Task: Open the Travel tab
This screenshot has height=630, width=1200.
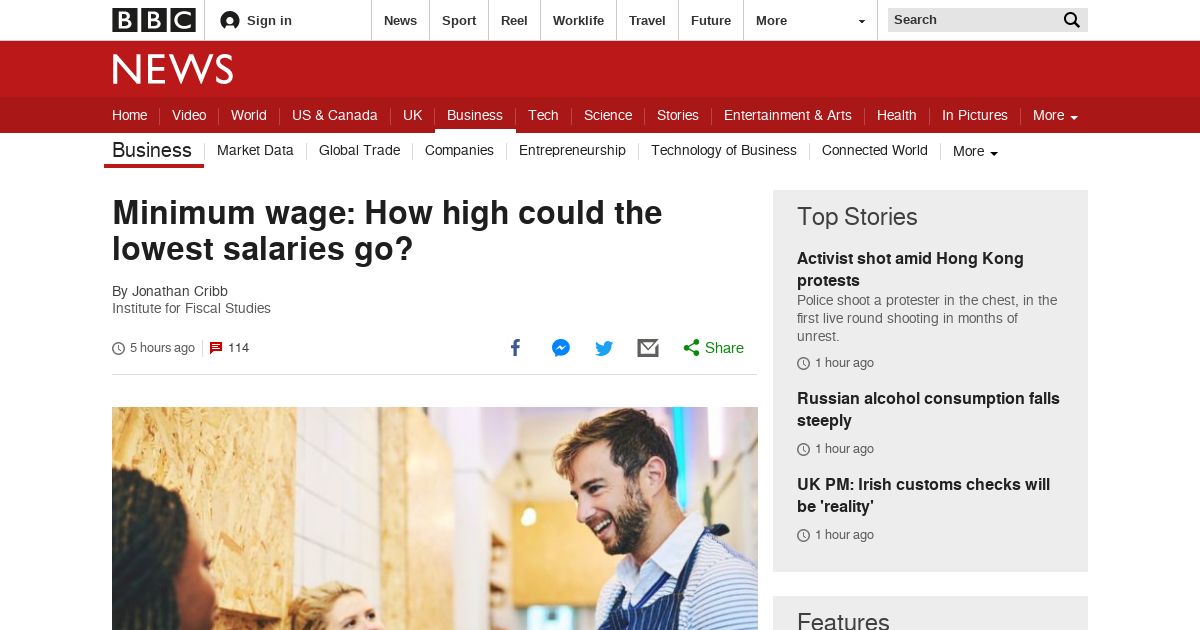Action: tap(647, 20)
